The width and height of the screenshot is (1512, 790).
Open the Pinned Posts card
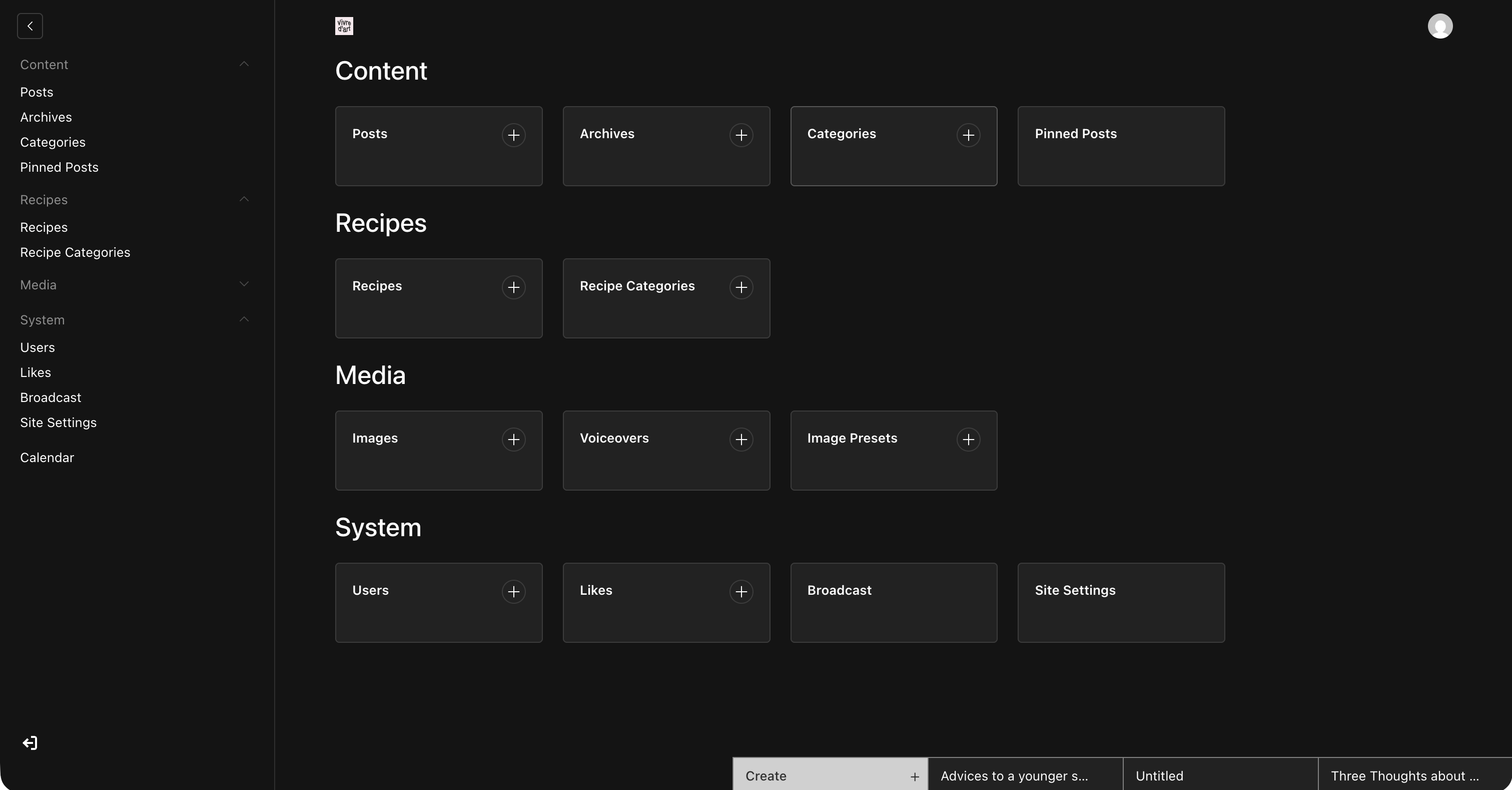point(1121,146)
